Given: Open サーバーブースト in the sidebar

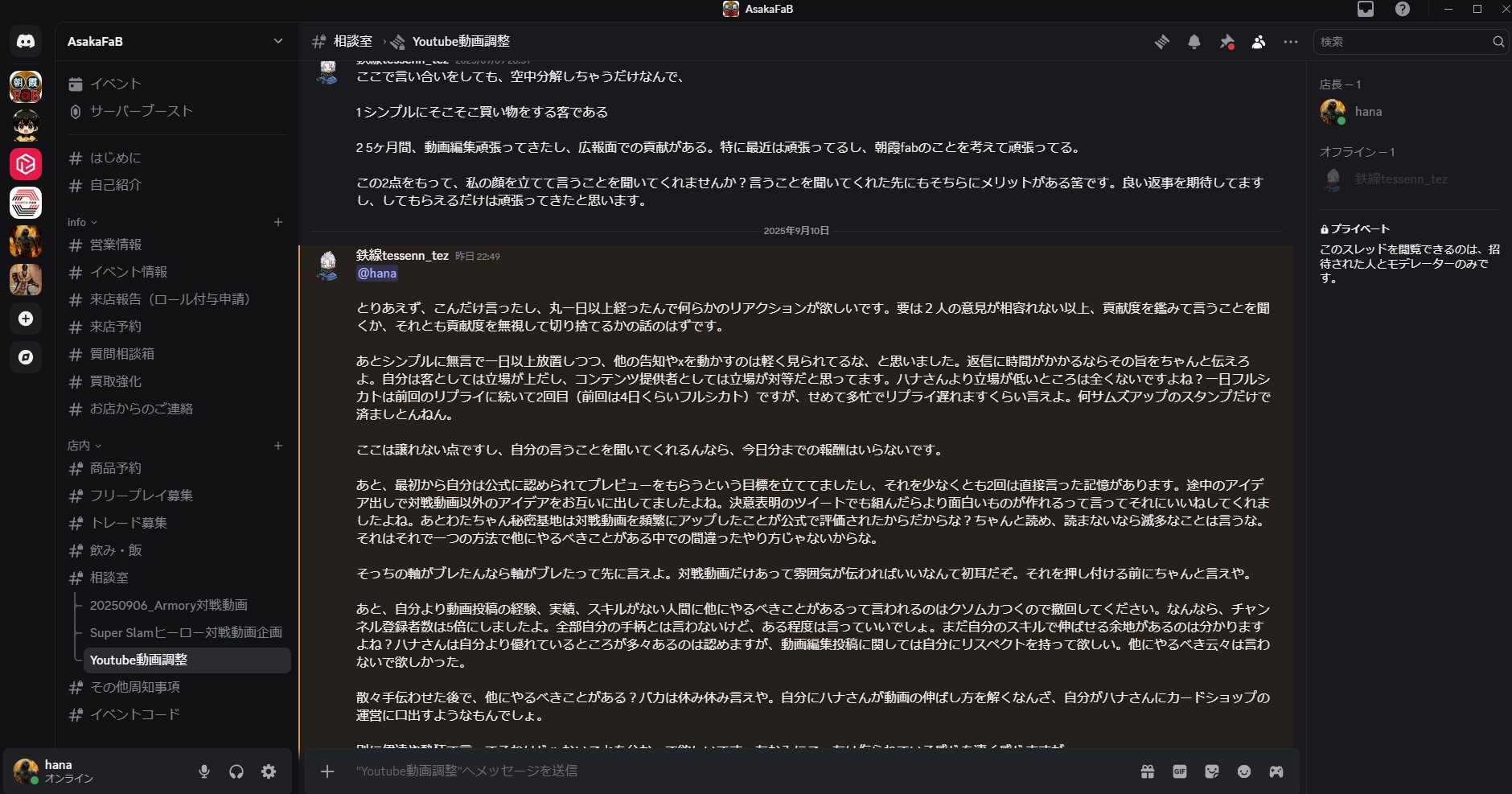Looking at the screenshot, I should (176, 111).
